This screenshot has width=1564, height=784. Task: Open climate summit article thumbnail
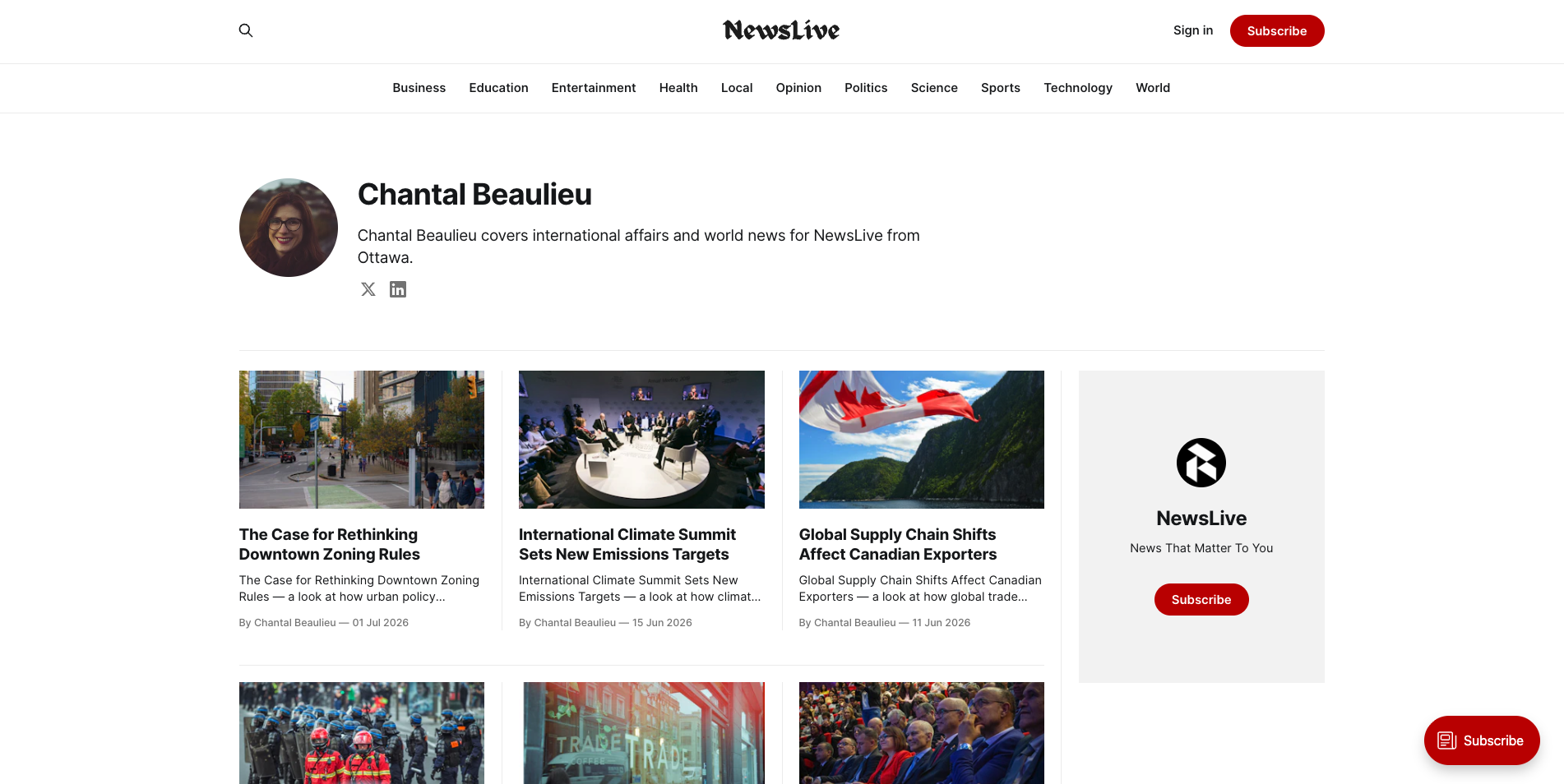click(x=641, y=440)
